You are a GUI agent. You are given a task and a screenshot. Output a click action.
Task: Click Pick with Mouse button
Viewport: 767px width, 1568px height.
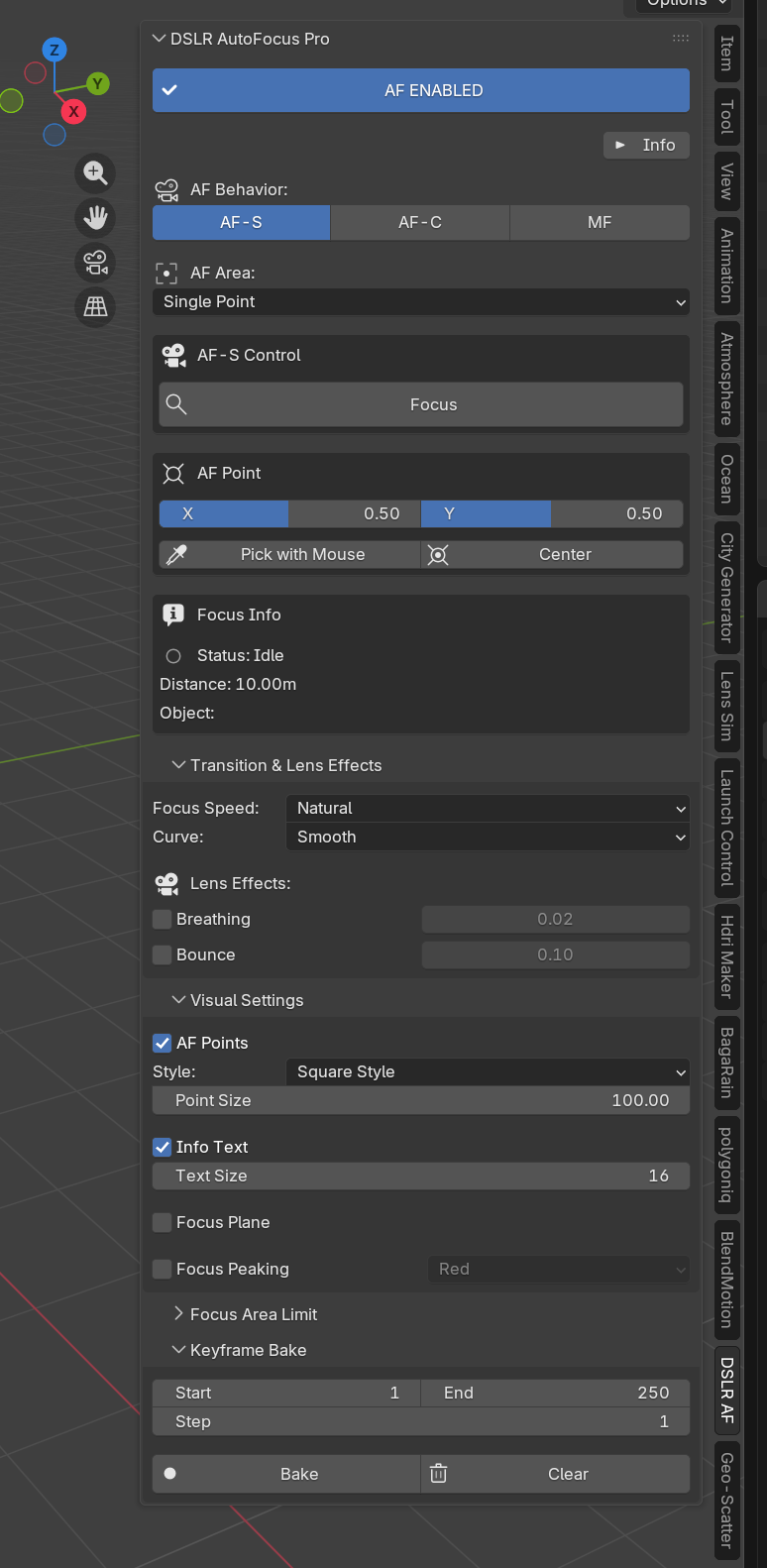[289, 554]
